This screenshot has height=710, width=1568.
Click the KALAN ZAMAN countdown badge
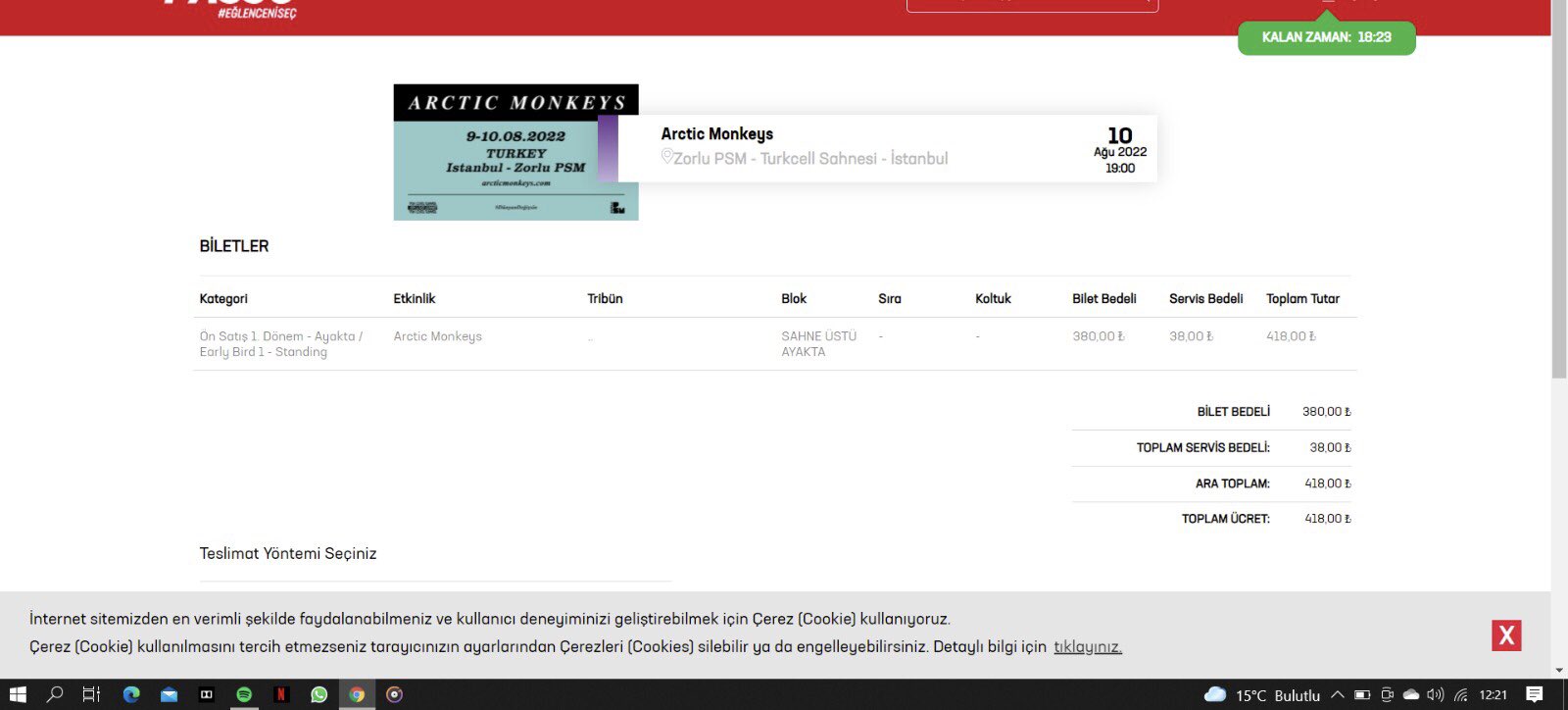pos(1327,37)
